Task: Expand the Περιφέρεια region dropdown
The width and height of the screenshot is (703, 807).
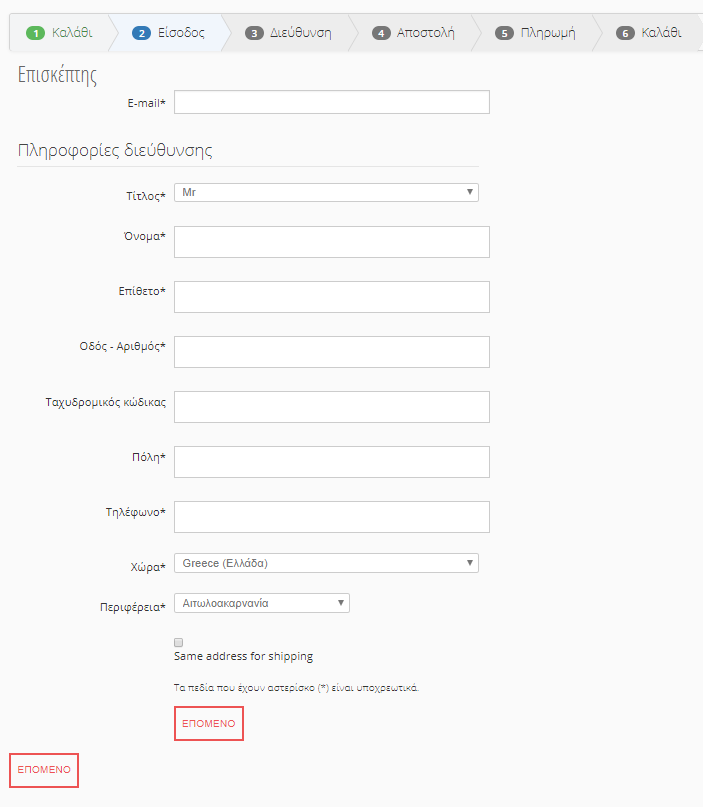Action: point(261,603)
